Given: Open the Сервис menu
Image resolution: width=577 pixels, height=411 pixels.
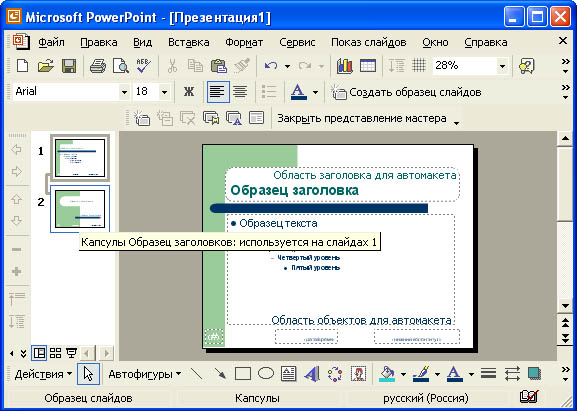Looking at the screenshot, I should pyautogui.click(x=297, y=42).
